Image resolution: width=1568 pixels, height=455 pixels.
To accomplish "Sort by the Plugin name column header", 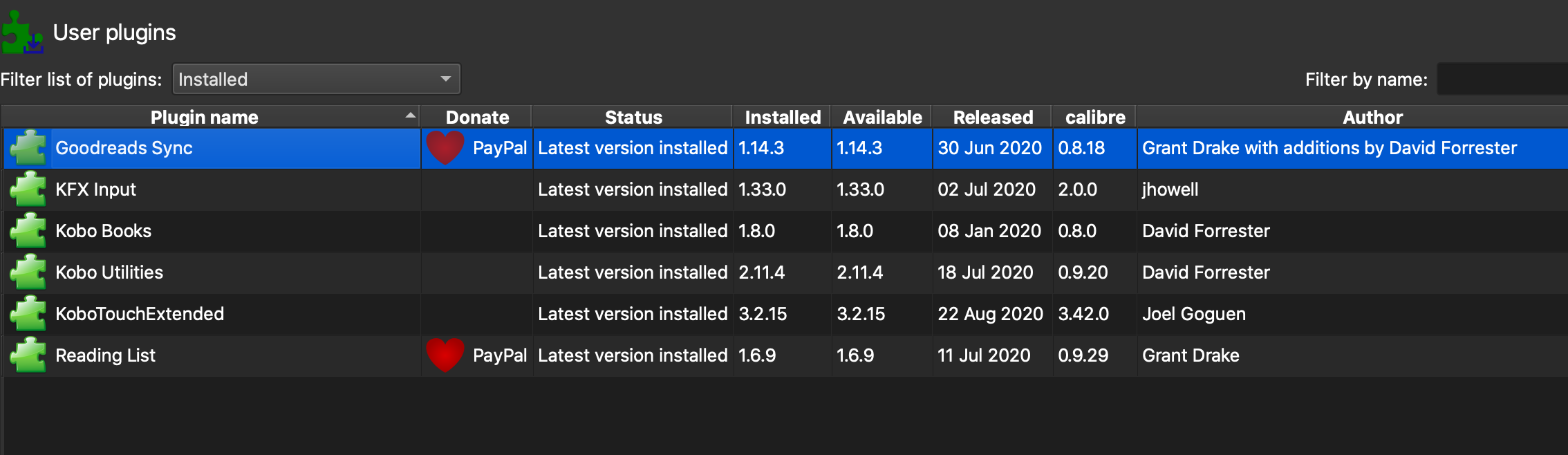I will (x=205, y=118).
